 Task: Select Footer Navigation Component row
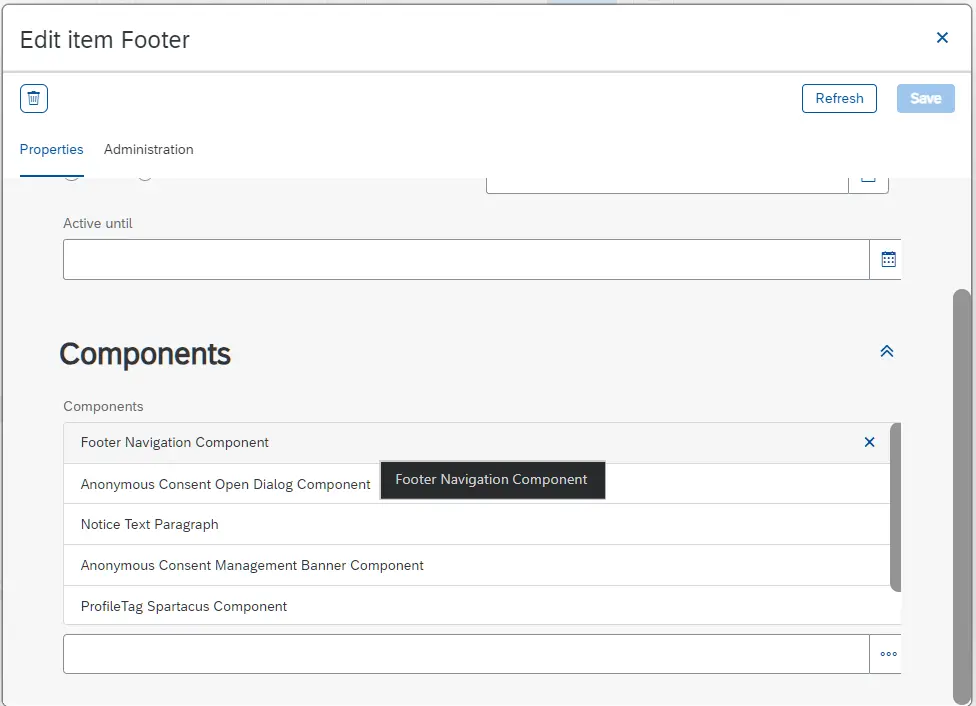tap(477, 443)
